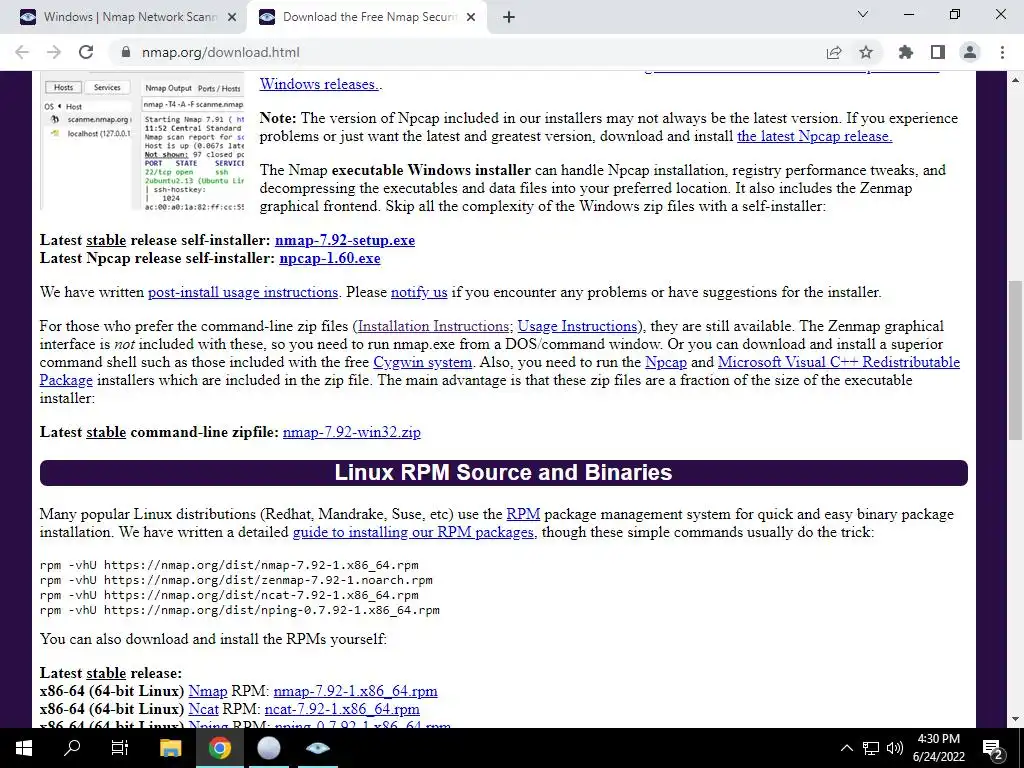Click the zenmap-7.92-1.noarch.rpm command line
This screenshot has width=1024, height=768.
(236, 580)
